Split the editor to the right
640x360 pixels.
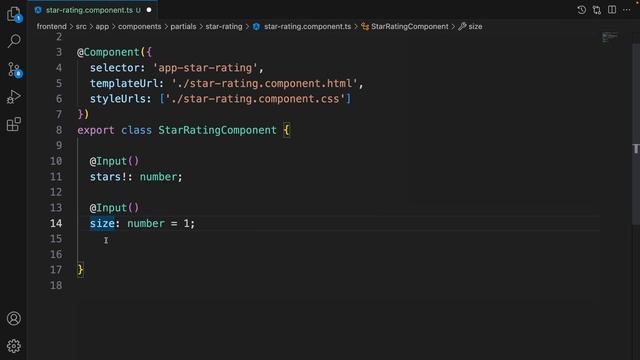point(612,10)
